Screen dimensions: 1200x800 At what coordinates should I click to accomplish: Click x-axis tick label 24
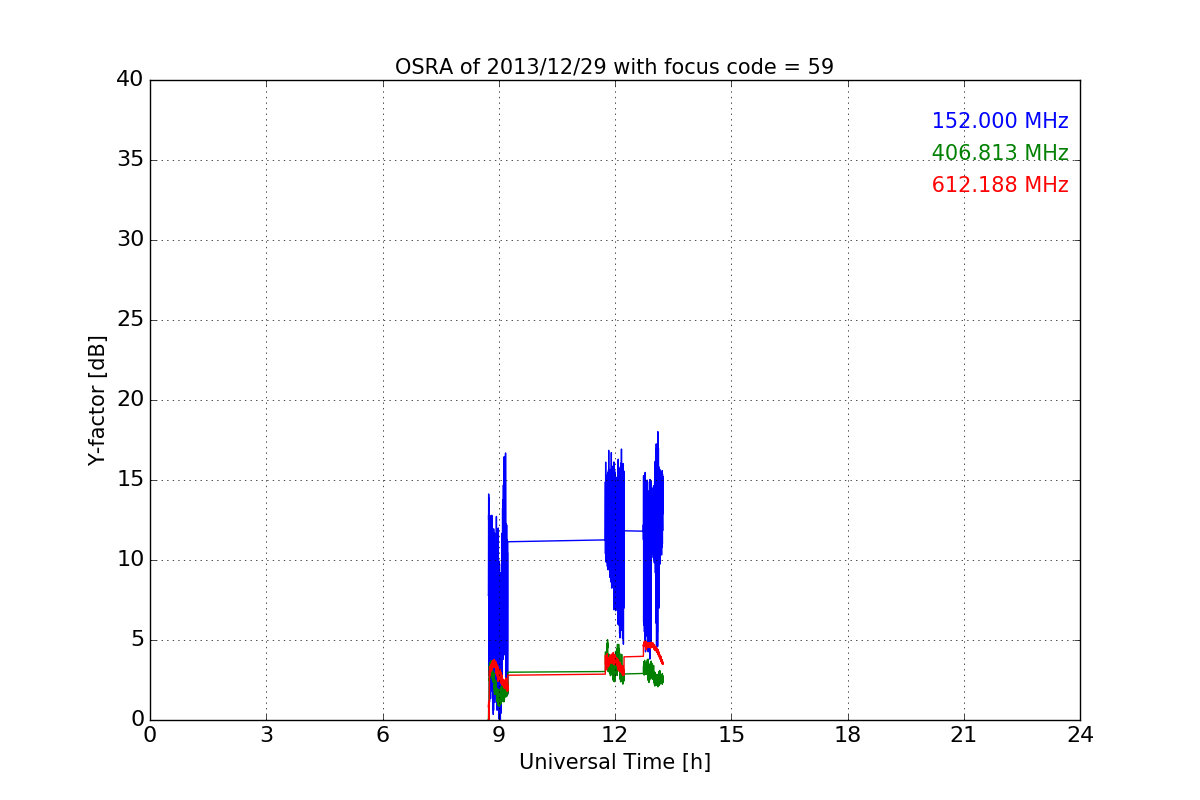1080,735
